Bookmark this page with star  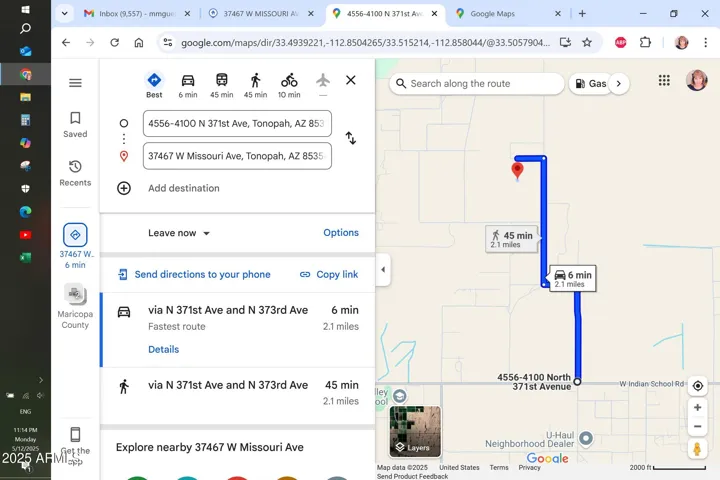tap(587, 43)
